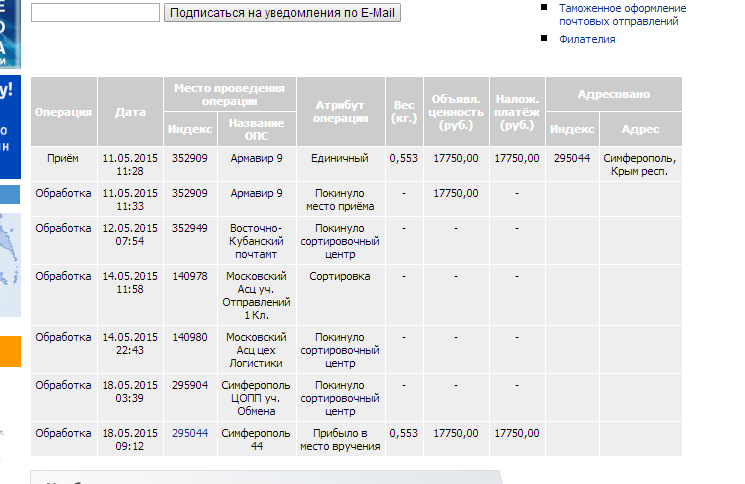Open the map image on the left edge
The width and height of the screenshot is (745, 484).
[x=10, y=260]
